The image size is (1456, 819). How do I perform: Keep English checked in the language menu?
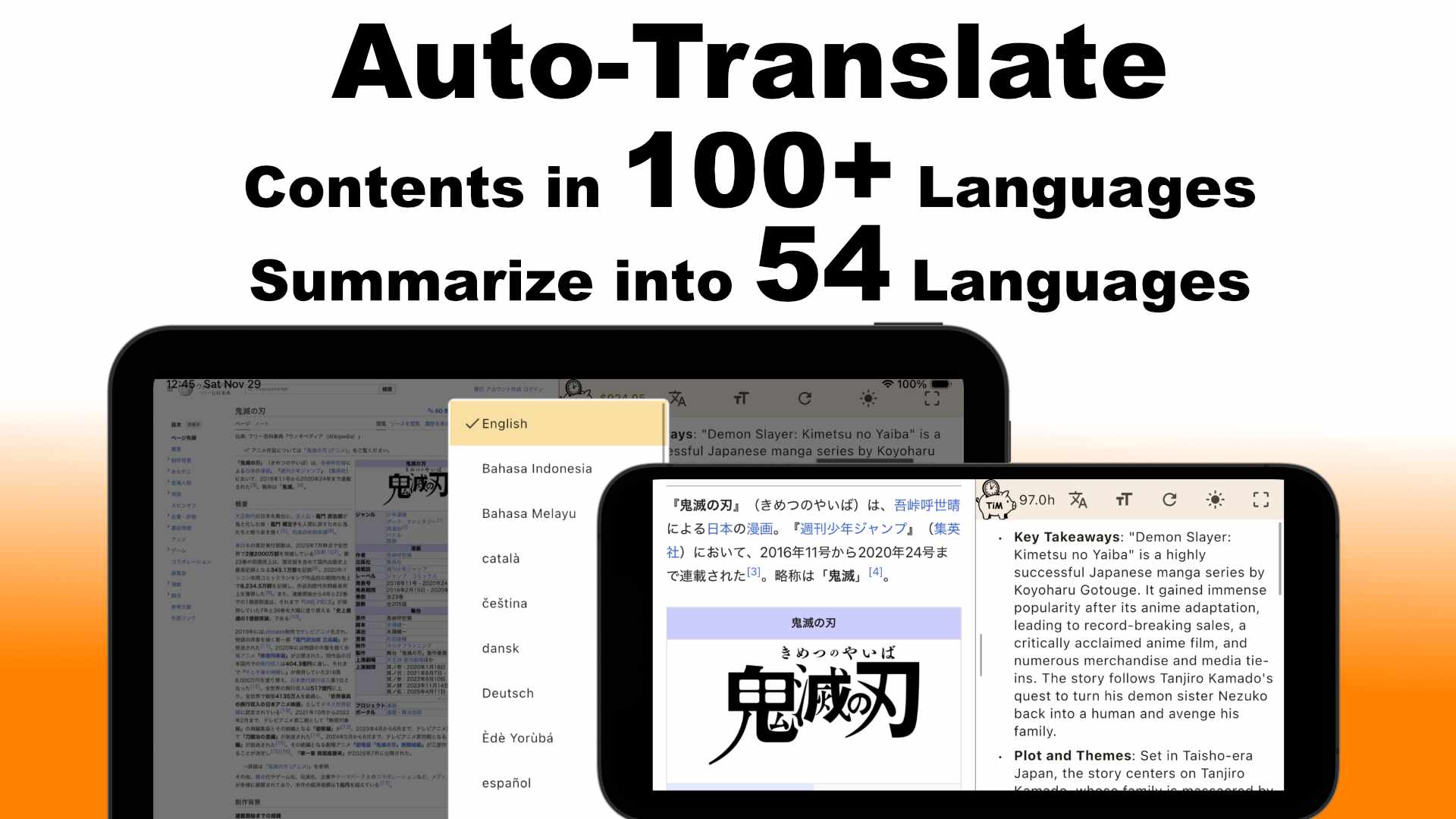pyautogui.click(x=505, y=424)
